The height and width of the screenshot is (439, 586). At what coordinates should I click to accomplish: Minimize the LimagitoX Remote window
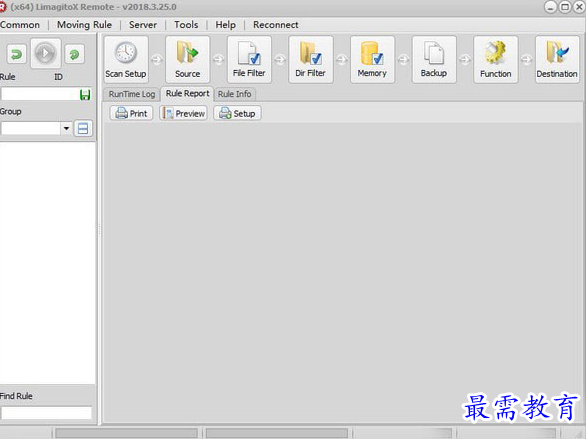pyautogui.click(x=551, y=7)
